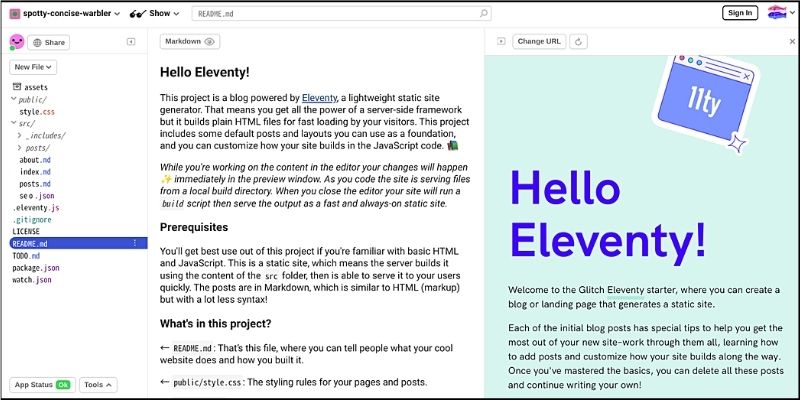Screen dimensions: 800x400
Task: Focus the README.md file search field
Action: (x=341, y=14)
